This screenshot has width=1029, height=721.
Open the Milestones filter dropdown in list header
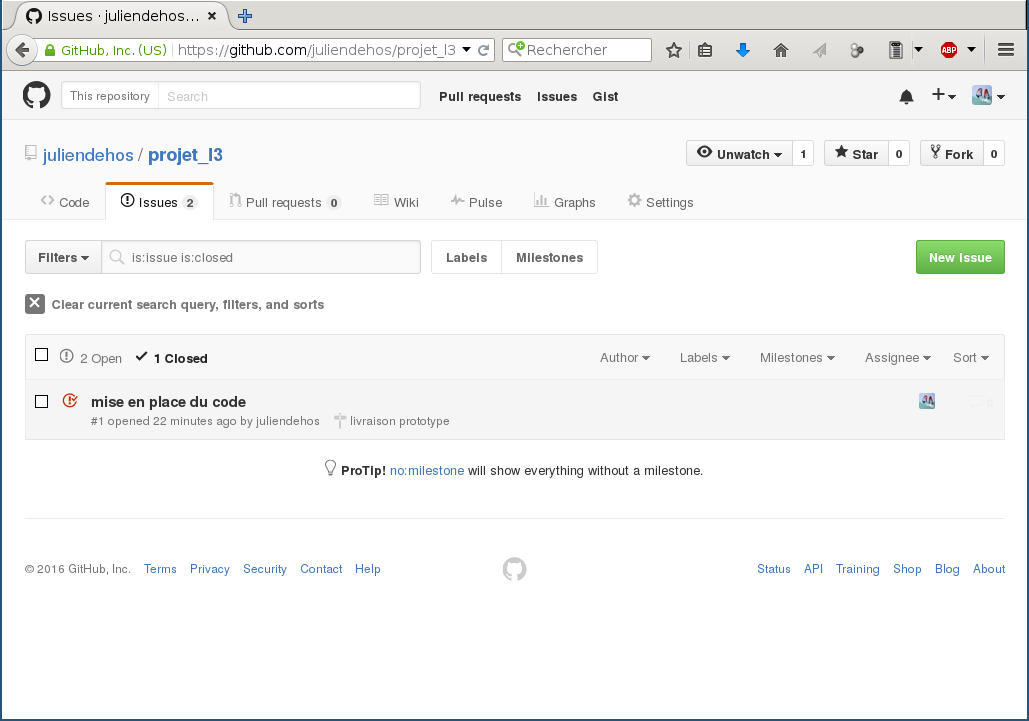click(x=797, y=358)
